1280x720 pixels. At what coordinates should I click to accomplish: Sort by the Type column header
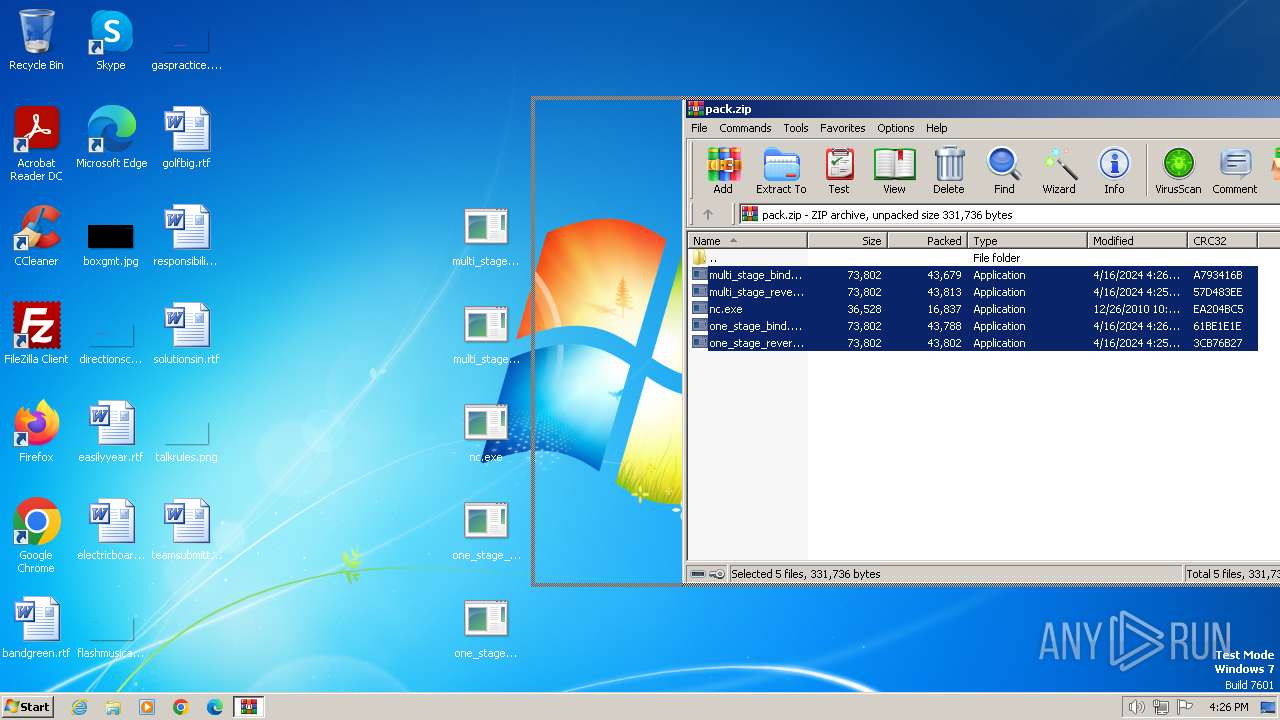[1027, 241]
